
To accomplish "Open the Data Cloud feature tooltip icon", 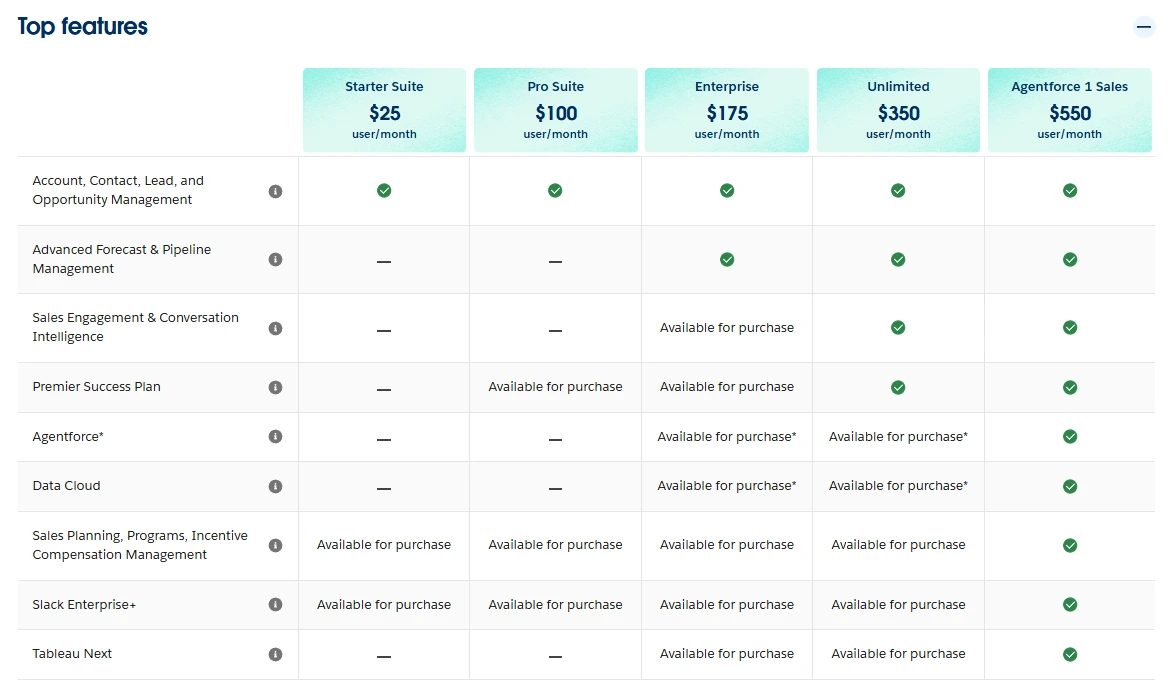I will point(276,486).
